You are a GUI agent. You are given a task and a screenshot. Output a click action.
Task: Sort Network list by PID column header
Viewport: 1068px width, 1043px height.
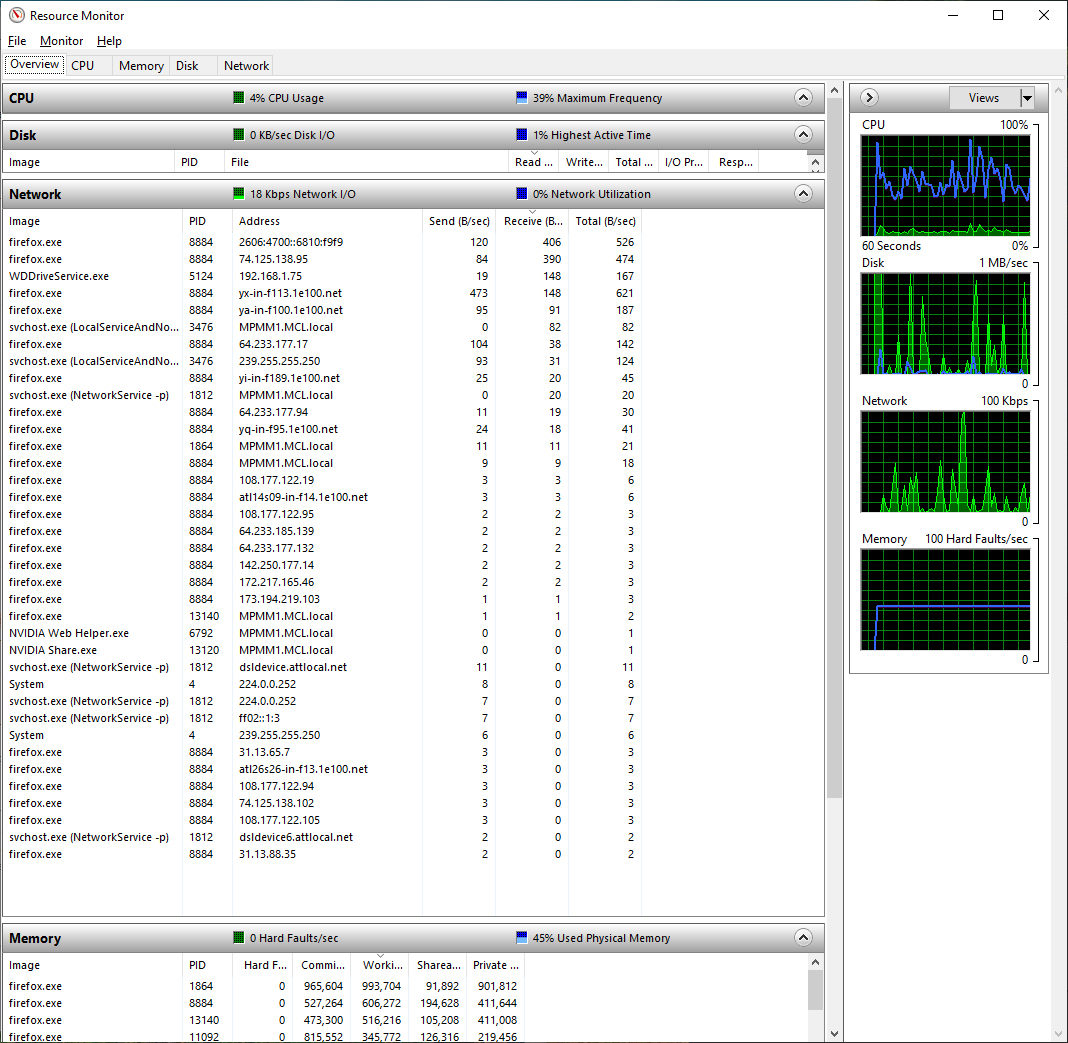207,221
